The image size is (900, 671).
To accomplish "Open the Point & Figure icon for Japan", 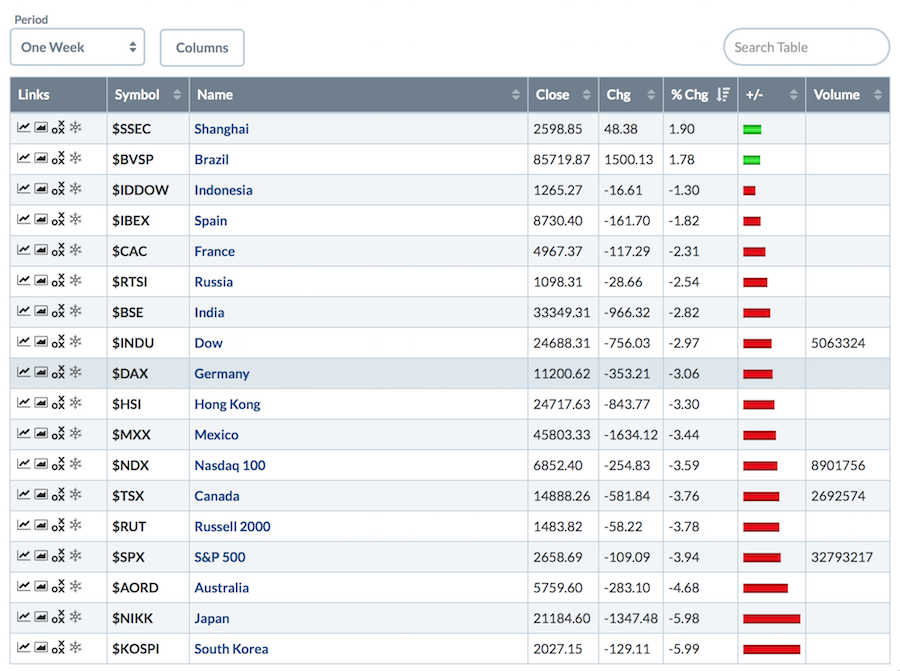I will point(58,618).
